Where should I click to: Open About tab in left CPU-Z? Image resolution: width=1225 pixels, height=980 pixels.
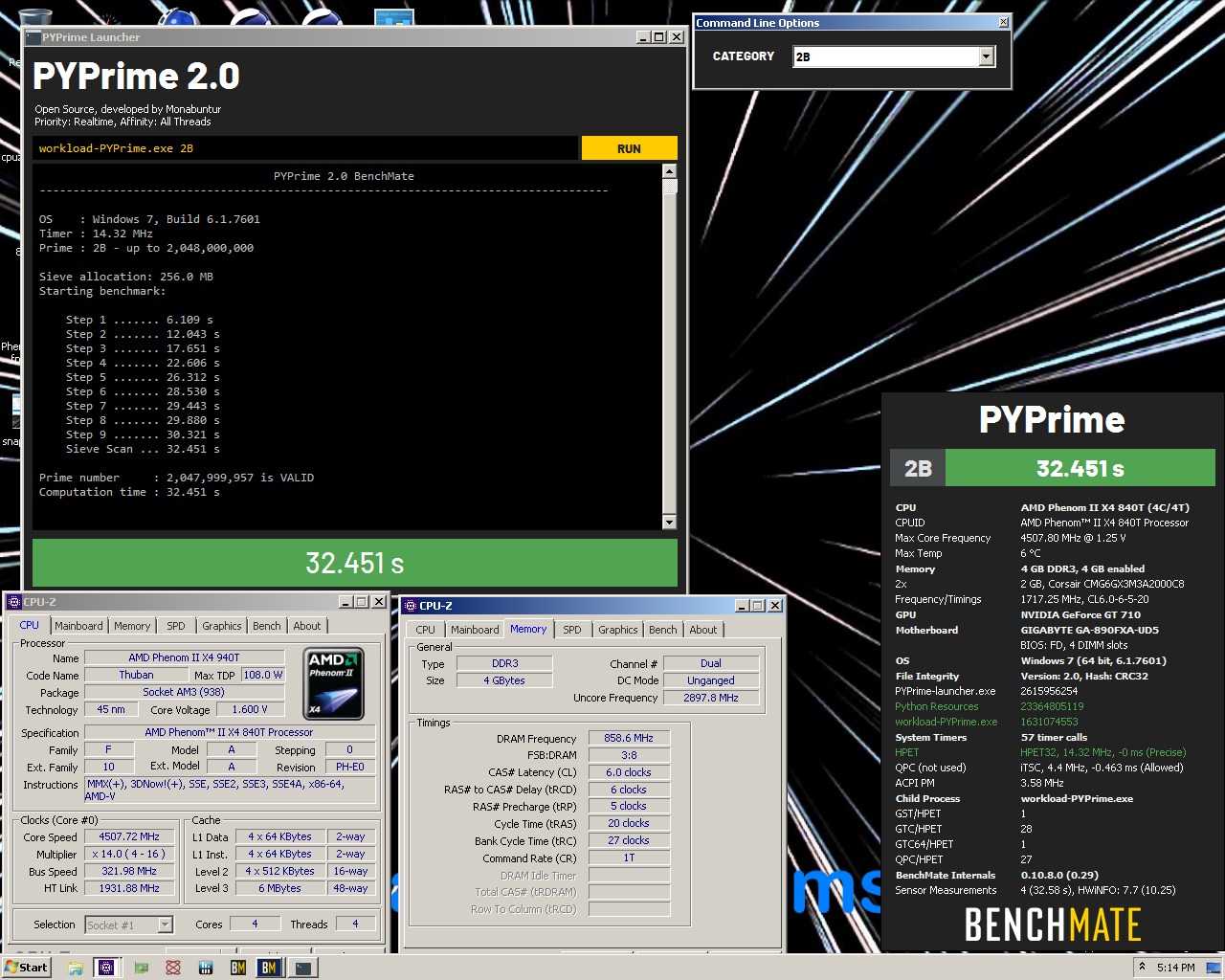307,626
